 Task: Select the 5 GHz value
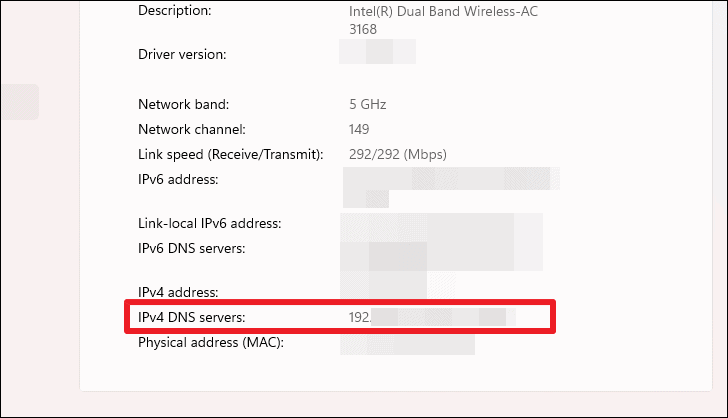point(368,104)
